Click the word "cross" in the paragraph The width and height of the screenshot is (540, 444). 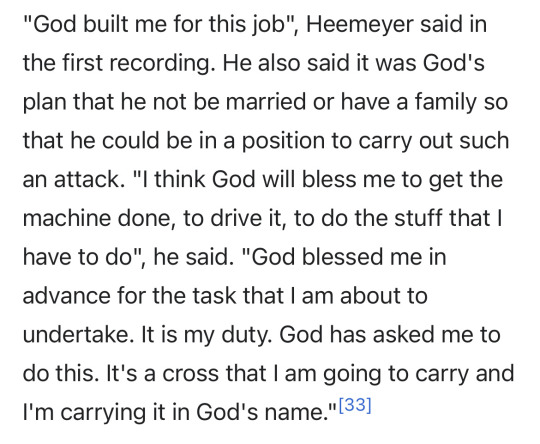(190, 374)
